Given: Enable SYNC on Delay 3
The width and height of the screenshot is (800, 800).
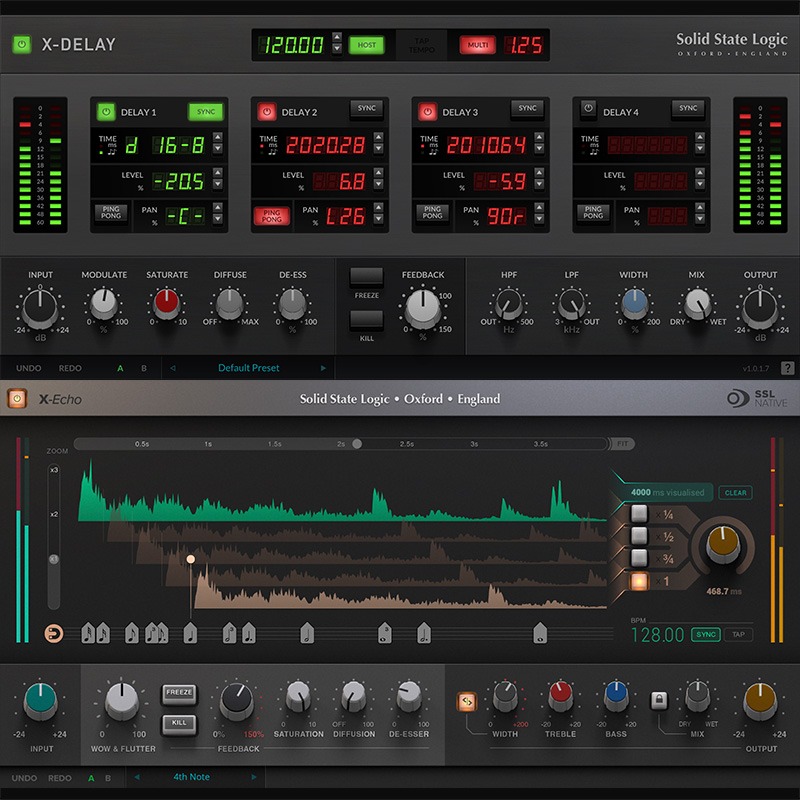Looking at the screenshot, I should (x=528, y=109).
